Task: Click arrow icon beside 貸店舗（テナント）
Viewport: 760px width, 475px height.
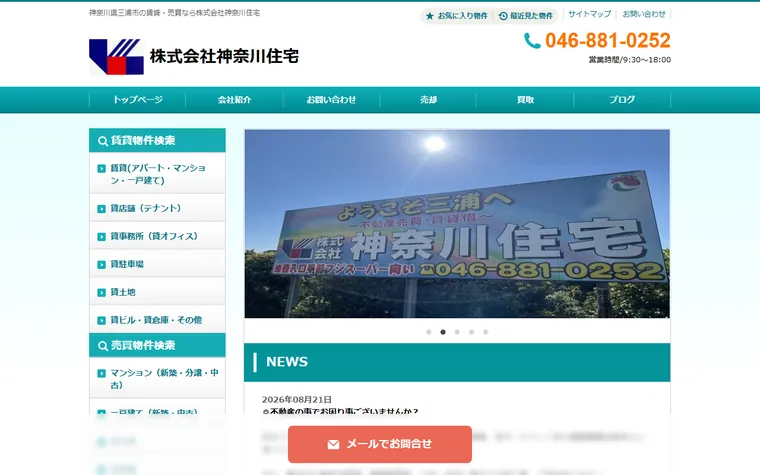Action: click(x=101, y=208)
